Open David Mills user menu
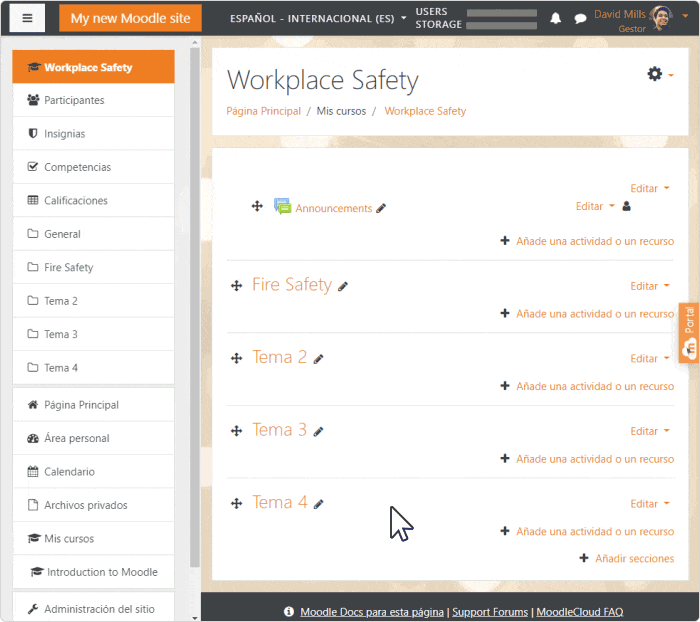Viewport: 700px width, 622px height. 642,17
